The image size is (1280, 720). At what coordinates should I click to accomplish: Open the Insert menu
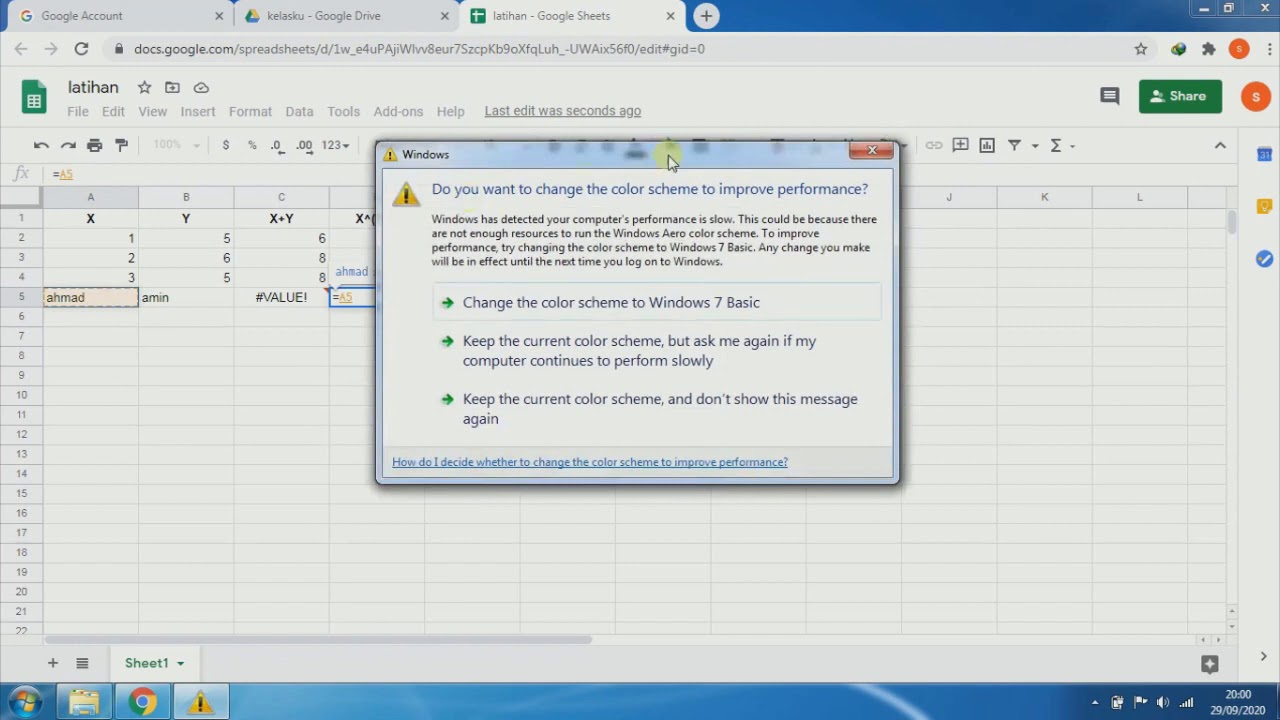tap(198, 111)
